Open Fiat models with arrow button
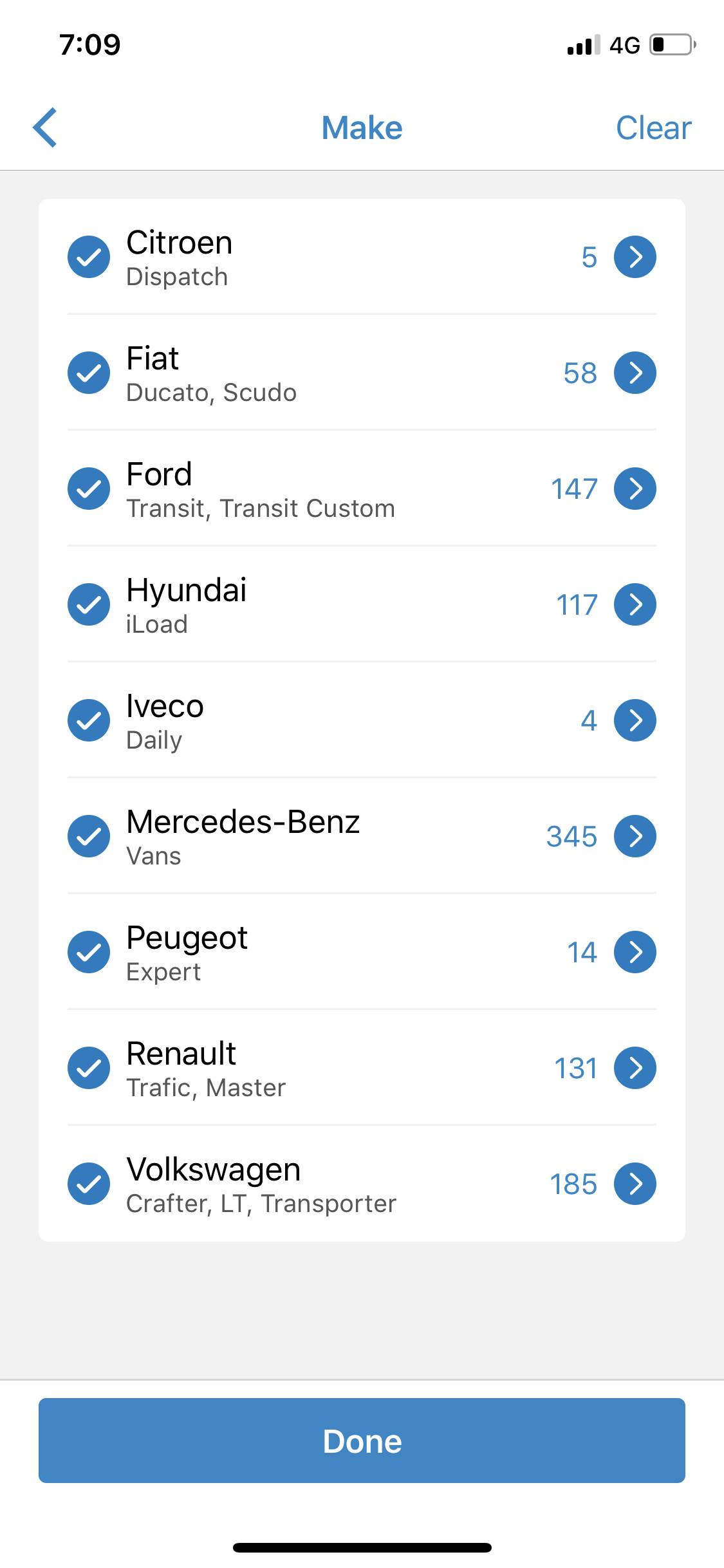Viewport: 724px width, 1568px height. click(x=635, y=373)
